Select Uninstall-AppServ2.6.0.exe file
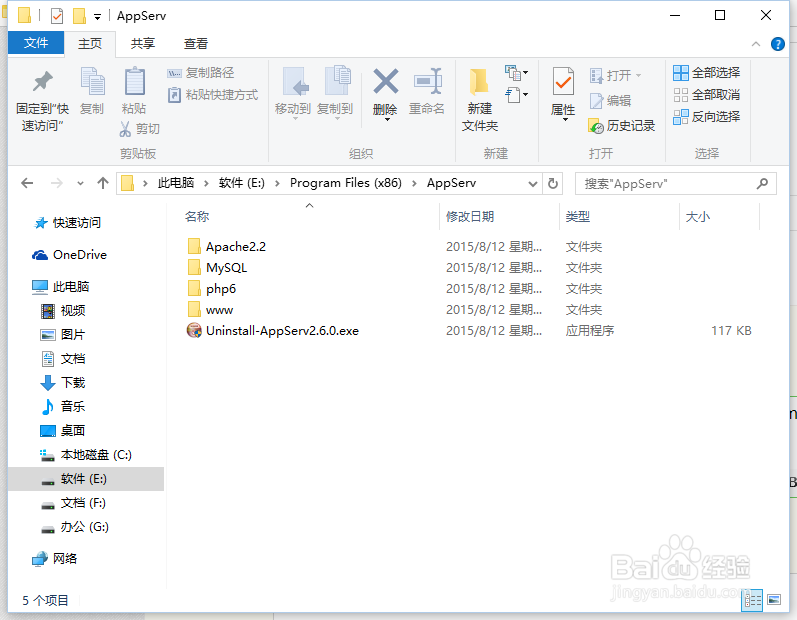 click(x=272, y=330)
